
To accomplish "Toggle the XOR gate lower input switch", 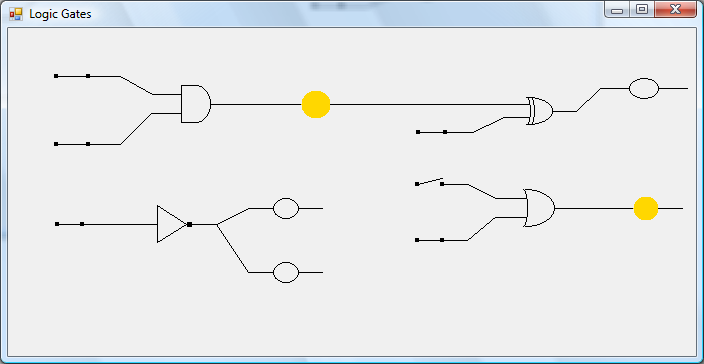I will tap(431, 132).
